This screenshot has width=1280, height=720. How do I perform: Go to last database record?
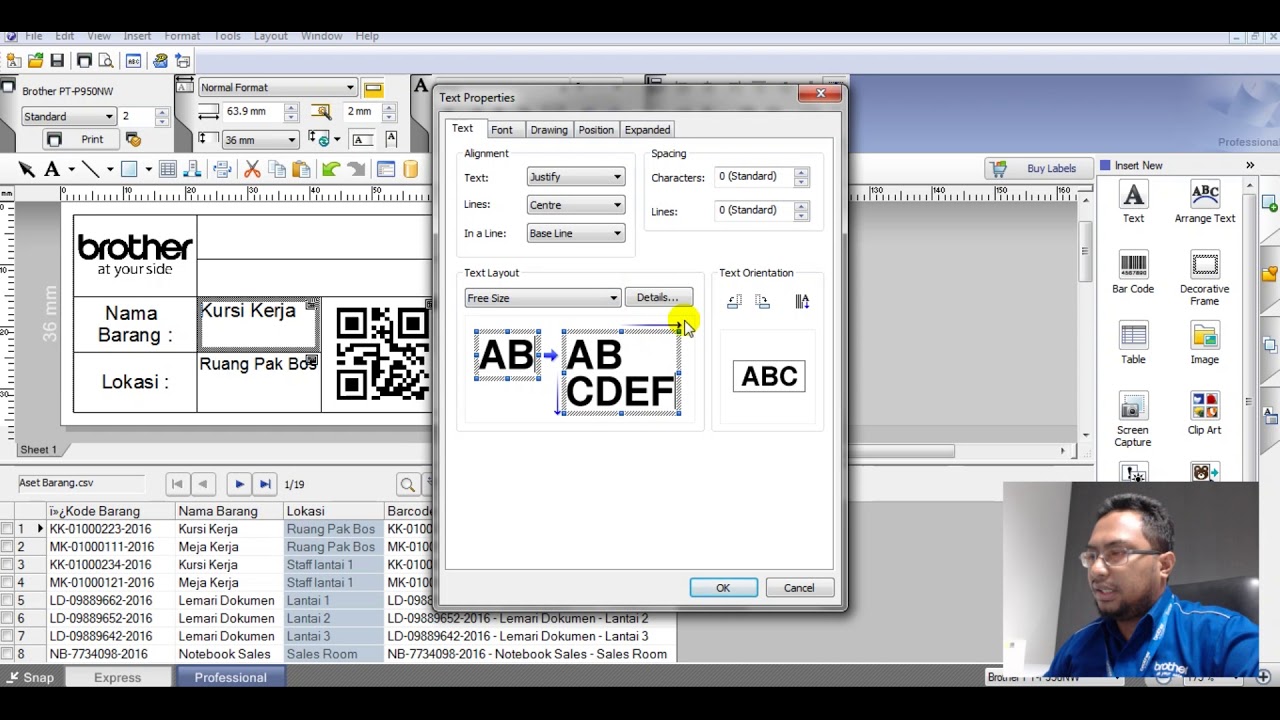click(x=265, y=484)
